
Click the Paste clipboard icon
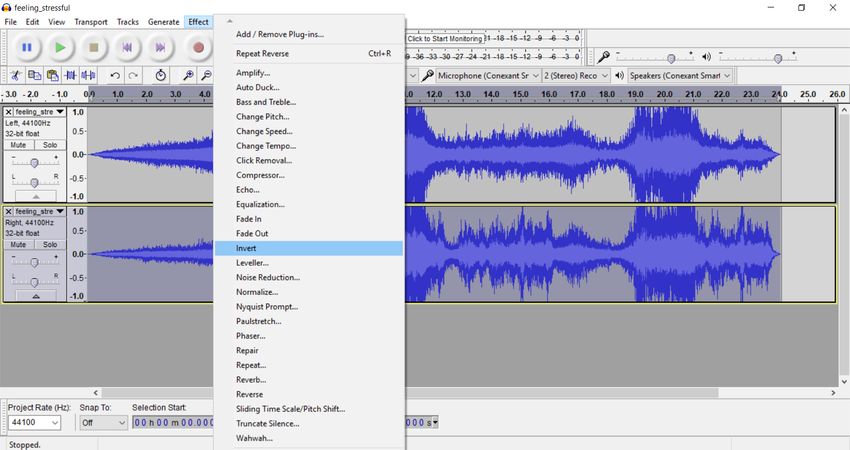coord(53,75)
